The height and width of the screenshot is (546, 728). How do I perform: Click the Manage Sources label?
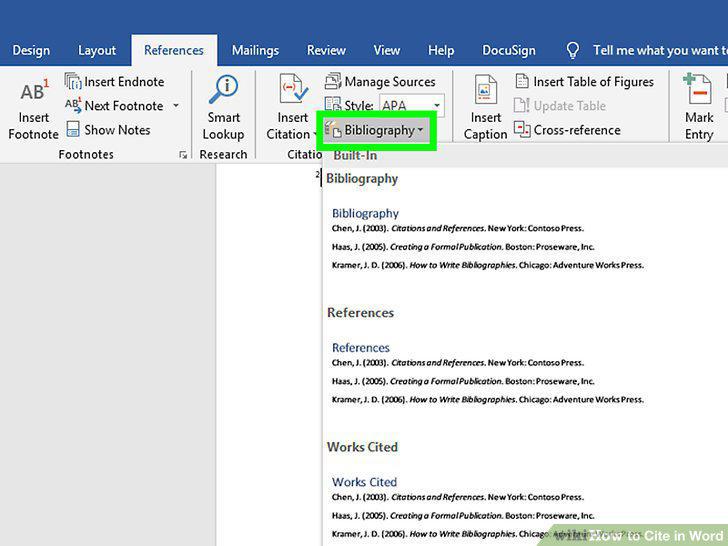[x=390, y=82]
